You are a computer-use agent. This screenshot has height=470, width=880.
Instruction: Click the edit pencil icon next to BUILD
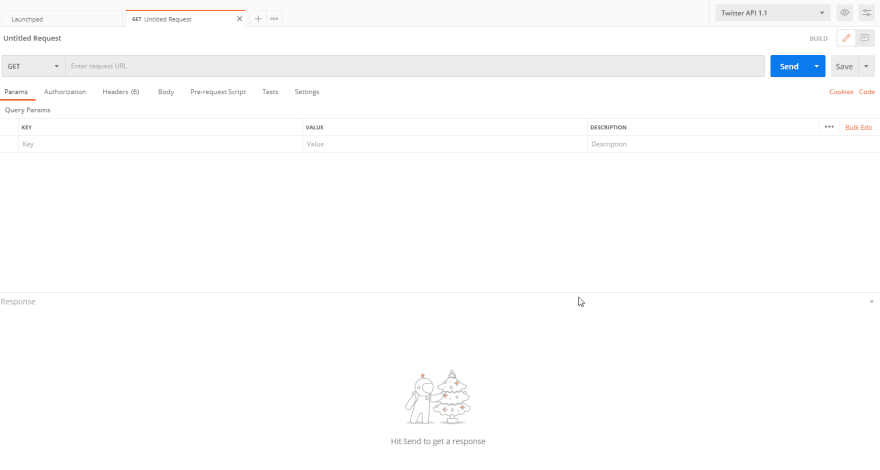coord(846,38)
